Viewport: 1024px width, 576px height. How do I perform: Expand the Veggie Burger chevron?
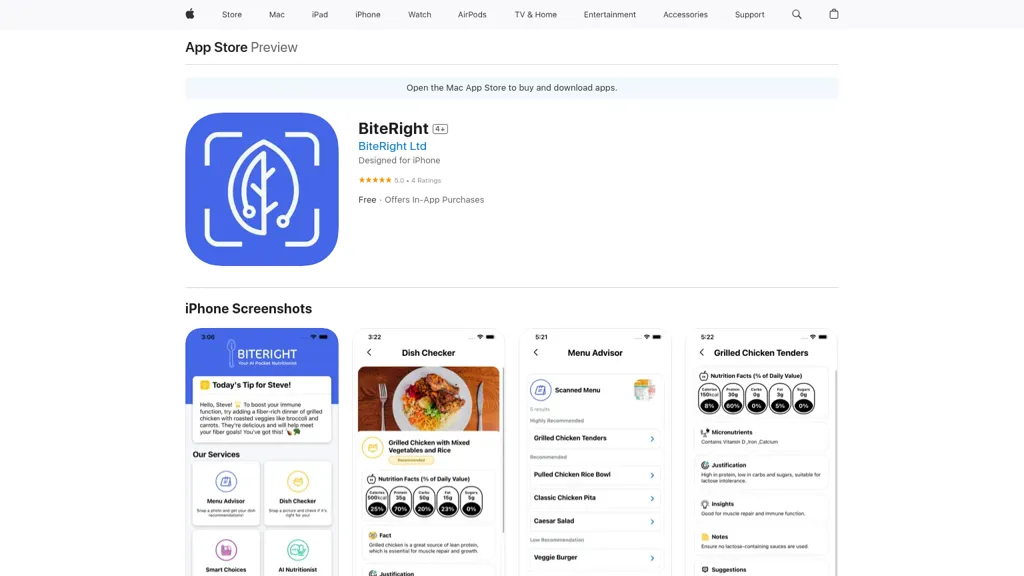click(652, 558)
